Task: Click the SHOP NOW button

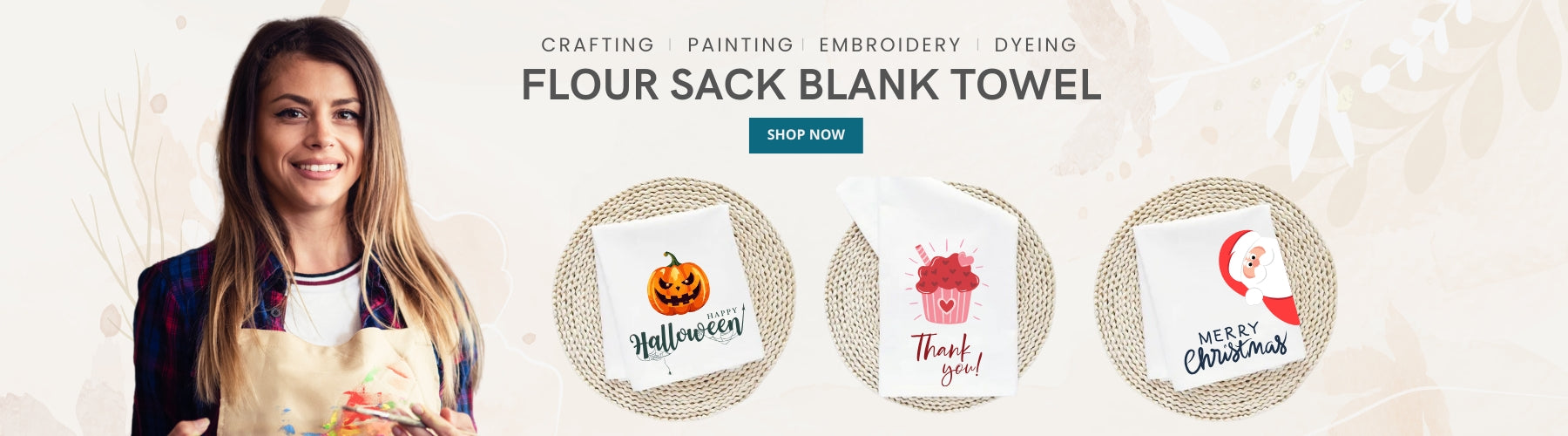Action: coord(806,135)
